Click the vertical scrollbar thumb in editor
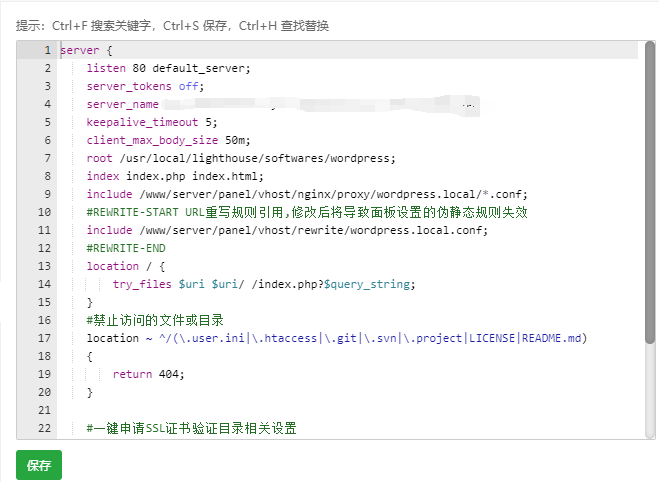 click(650, 192)
